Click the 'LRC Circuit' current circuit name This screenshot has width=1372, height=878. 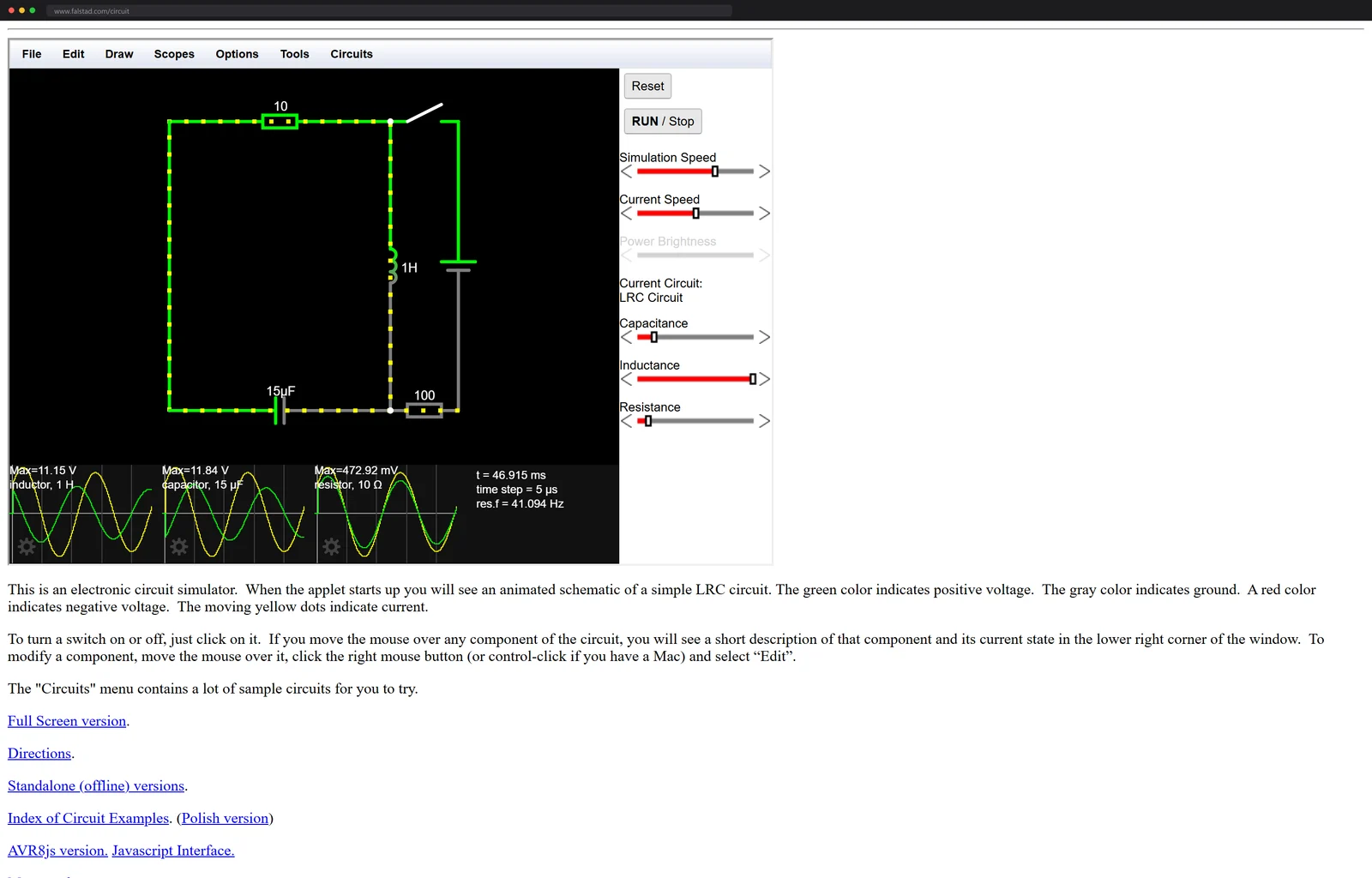click(651, 298)
